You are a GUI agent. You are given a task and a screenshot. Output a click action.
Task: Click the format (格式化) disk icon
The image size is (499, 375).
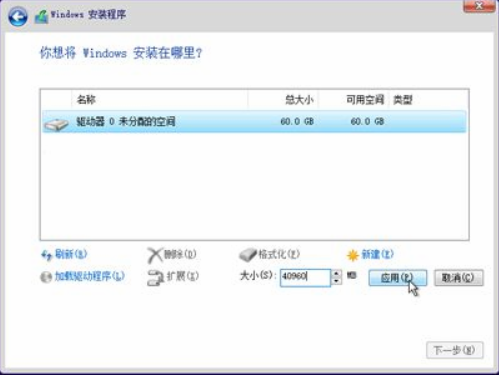(248, 255)
